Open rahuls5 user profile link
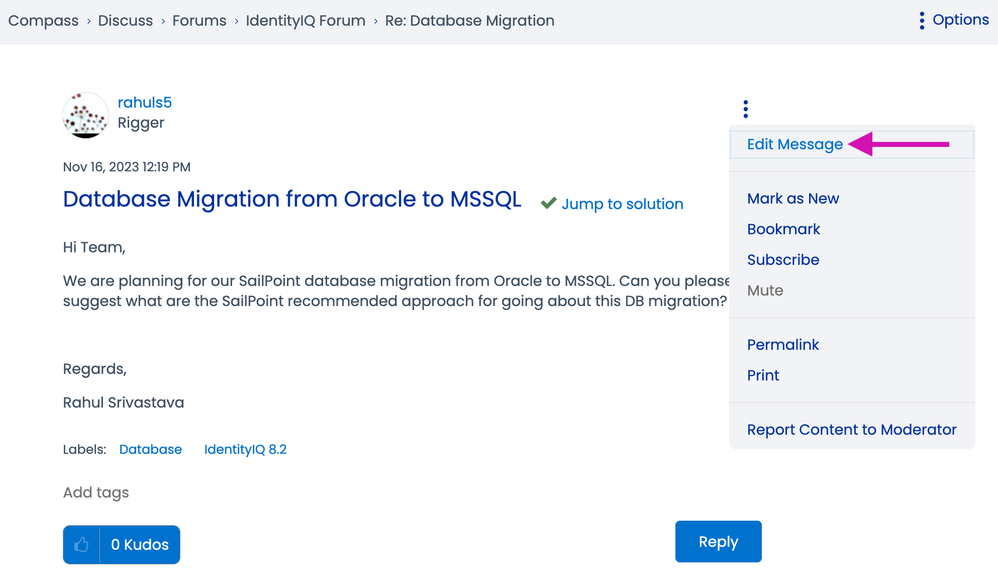This screenshot has height=577, width=998. tap(144, 102)
